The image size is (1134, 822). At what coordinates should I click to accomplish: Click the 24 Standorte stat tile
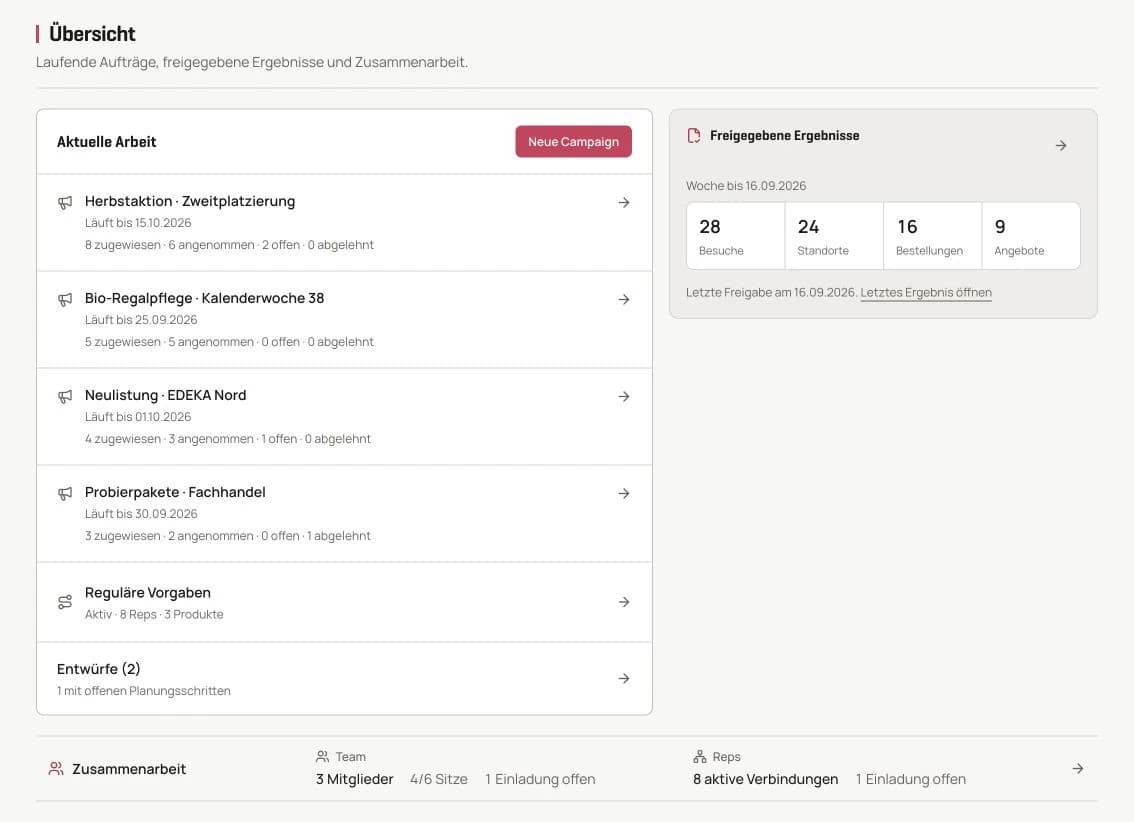pyautogui.click(x=834, y=236)
